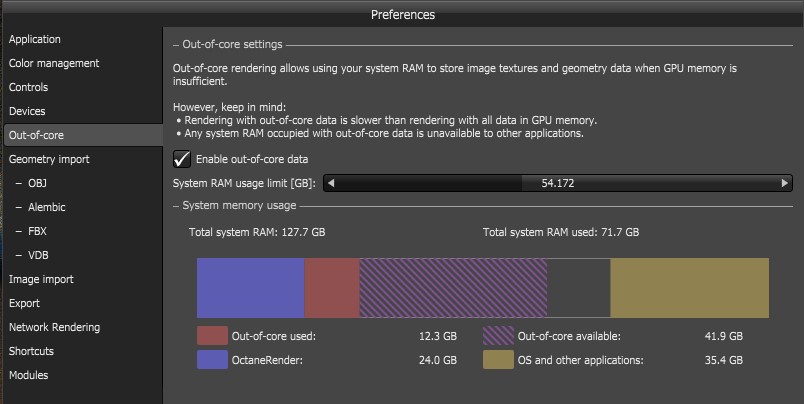
Task: Click the RAM limit increase right arrow
Action: [785, 183]
